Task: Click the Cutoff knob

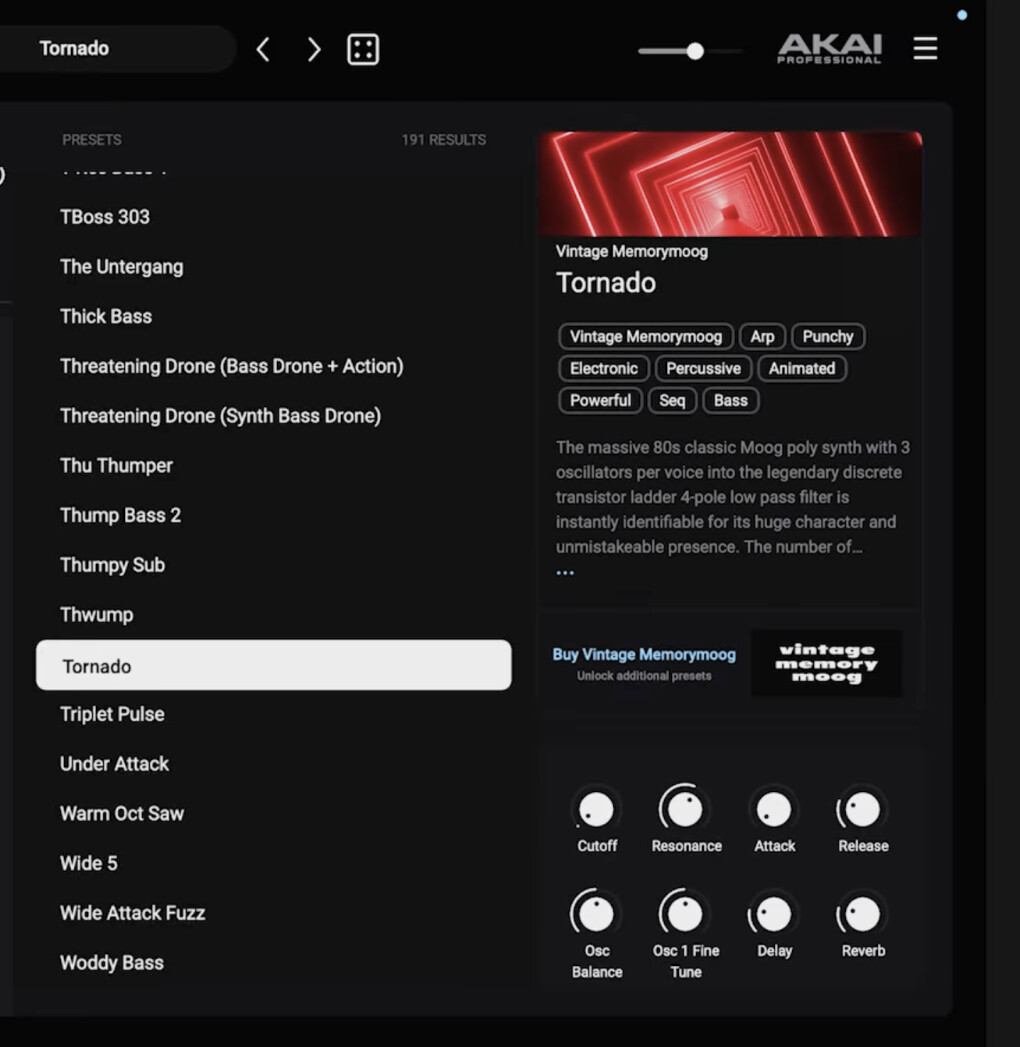Action: click(x=596, y=810)
